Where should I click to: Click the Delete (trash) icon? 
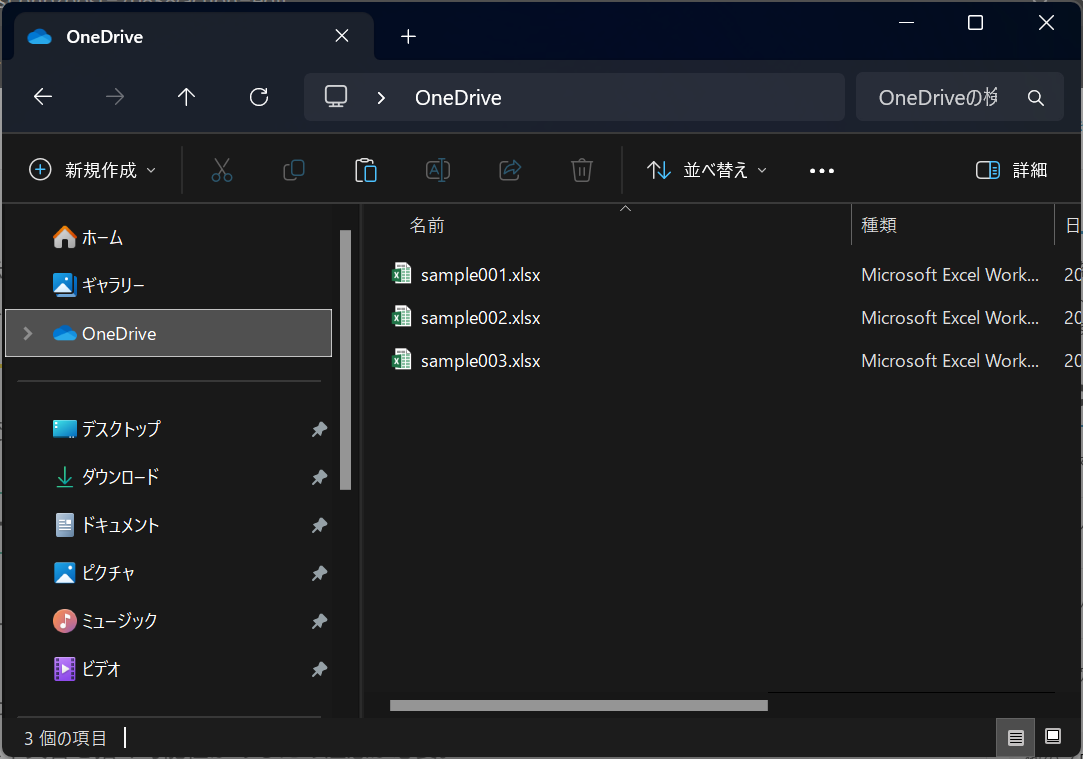(582, 170)
